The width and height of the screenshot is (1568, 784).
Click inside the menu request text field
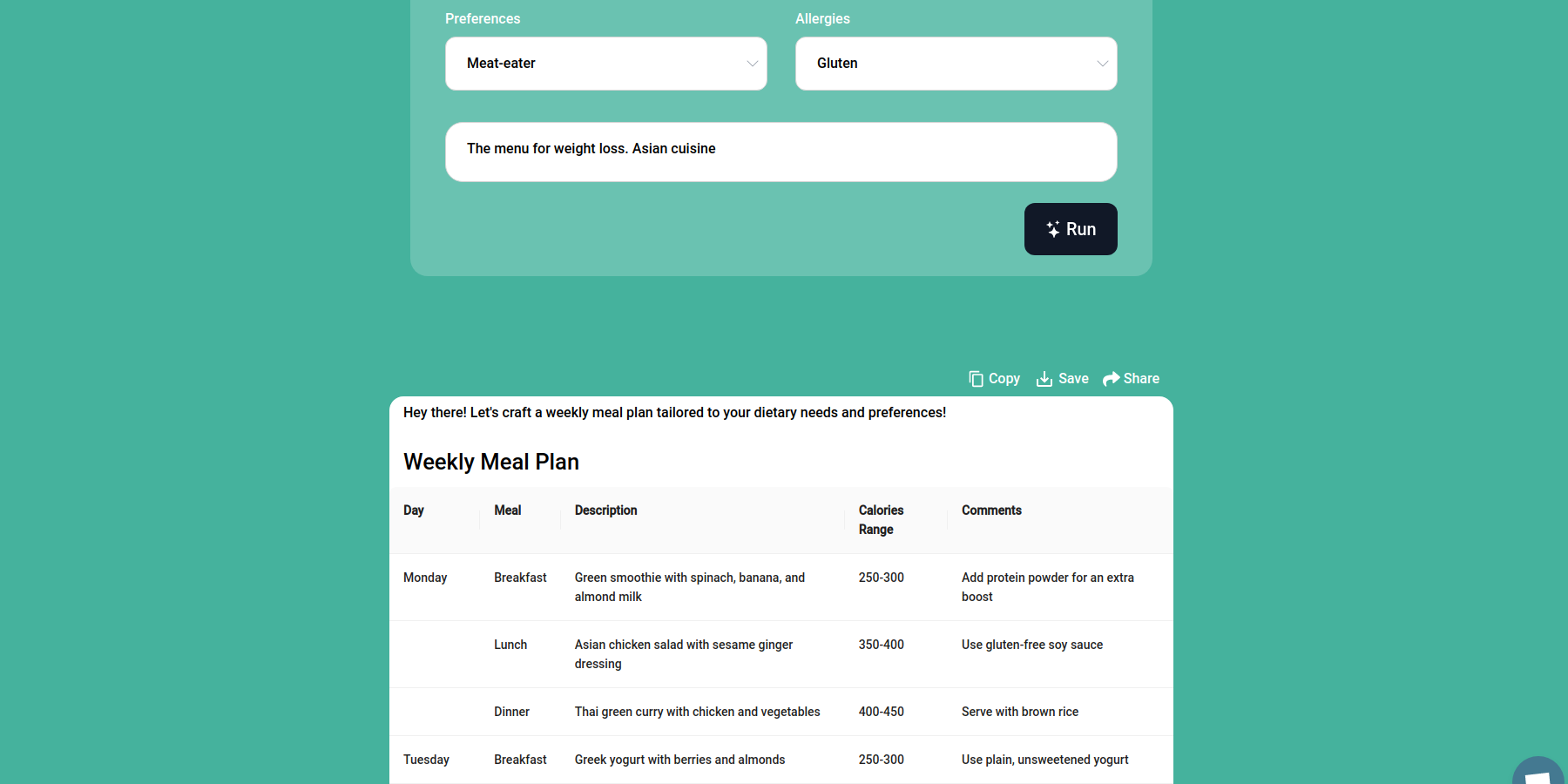pyautogui.click(x=781, y=151)
